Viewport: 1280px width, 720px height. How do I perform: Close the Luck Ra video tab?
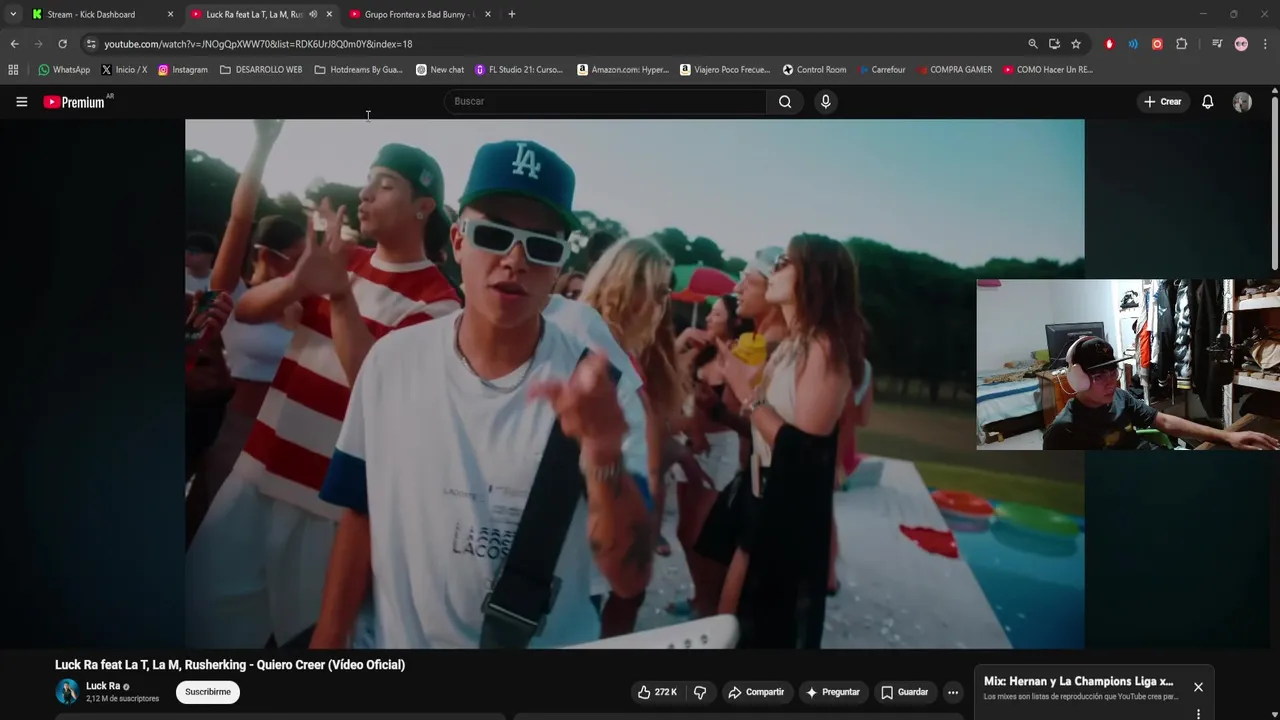[x=329, y=14]
